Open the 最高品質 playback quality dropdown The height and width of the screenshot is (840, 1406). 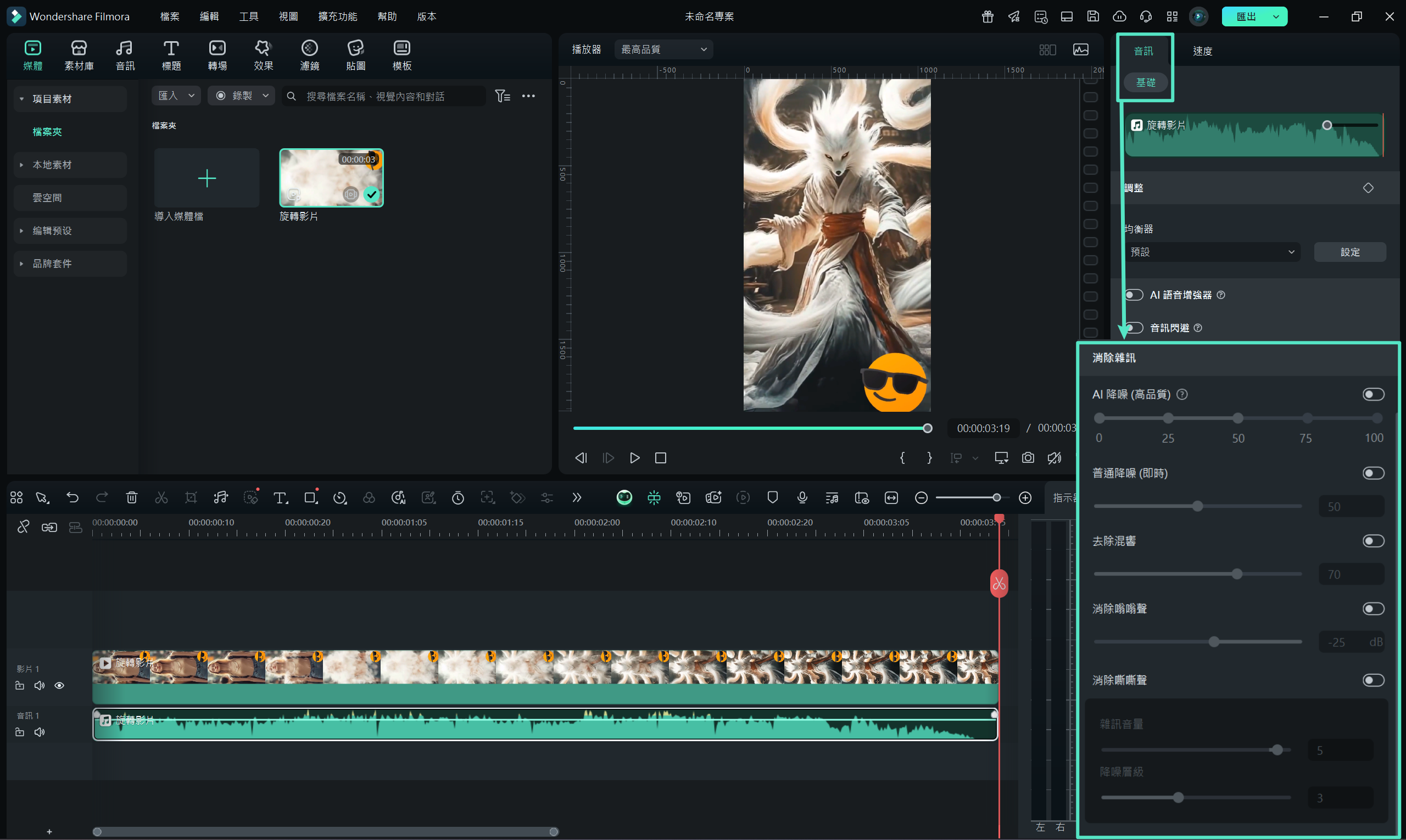(x=663, y=49)
